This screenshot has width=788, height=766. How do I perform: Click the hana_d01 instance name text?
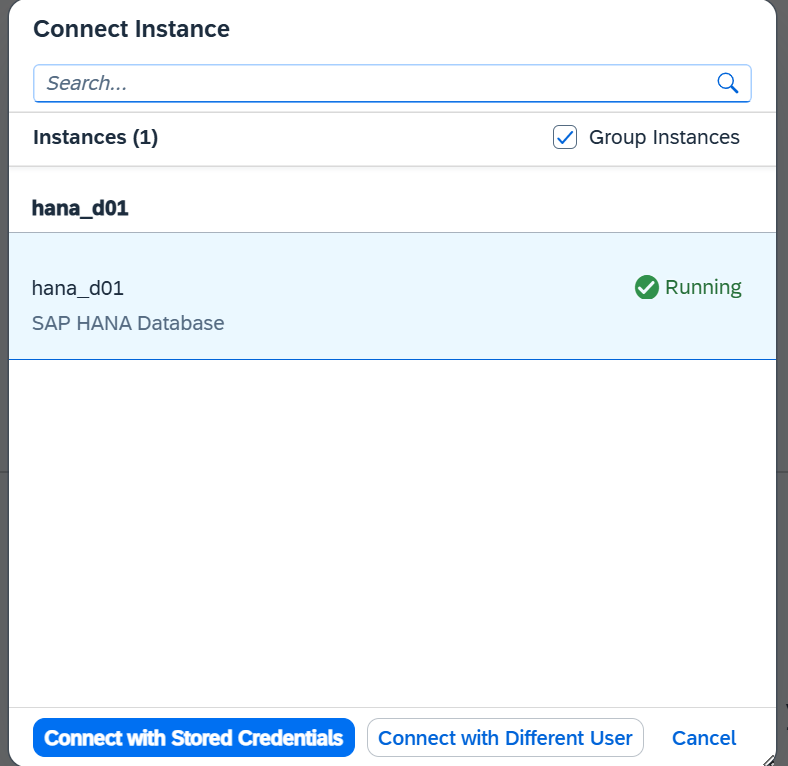click(78, 289)
